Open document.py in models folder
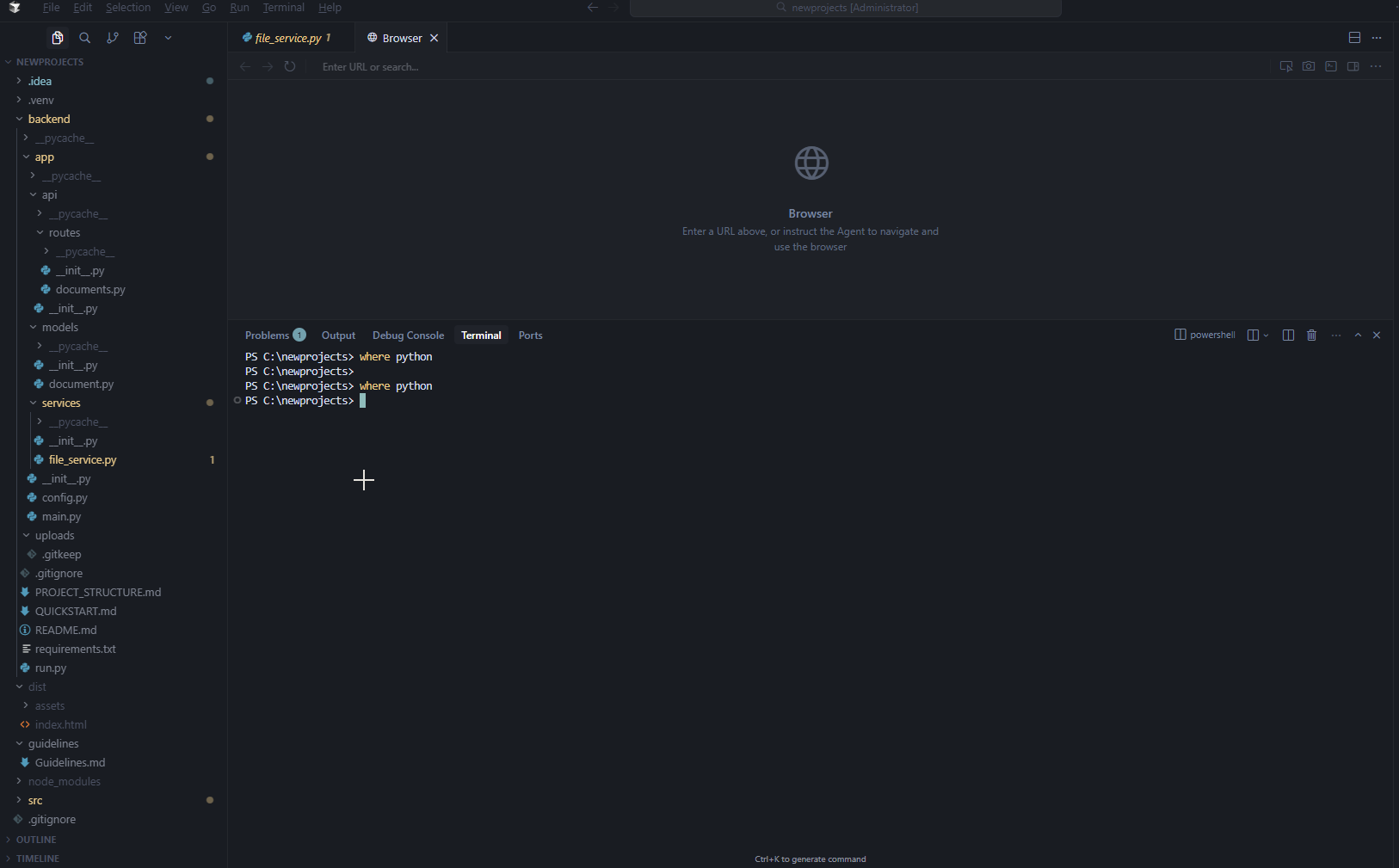This screenshot has height=868, width=1399. tap(114, 384)
